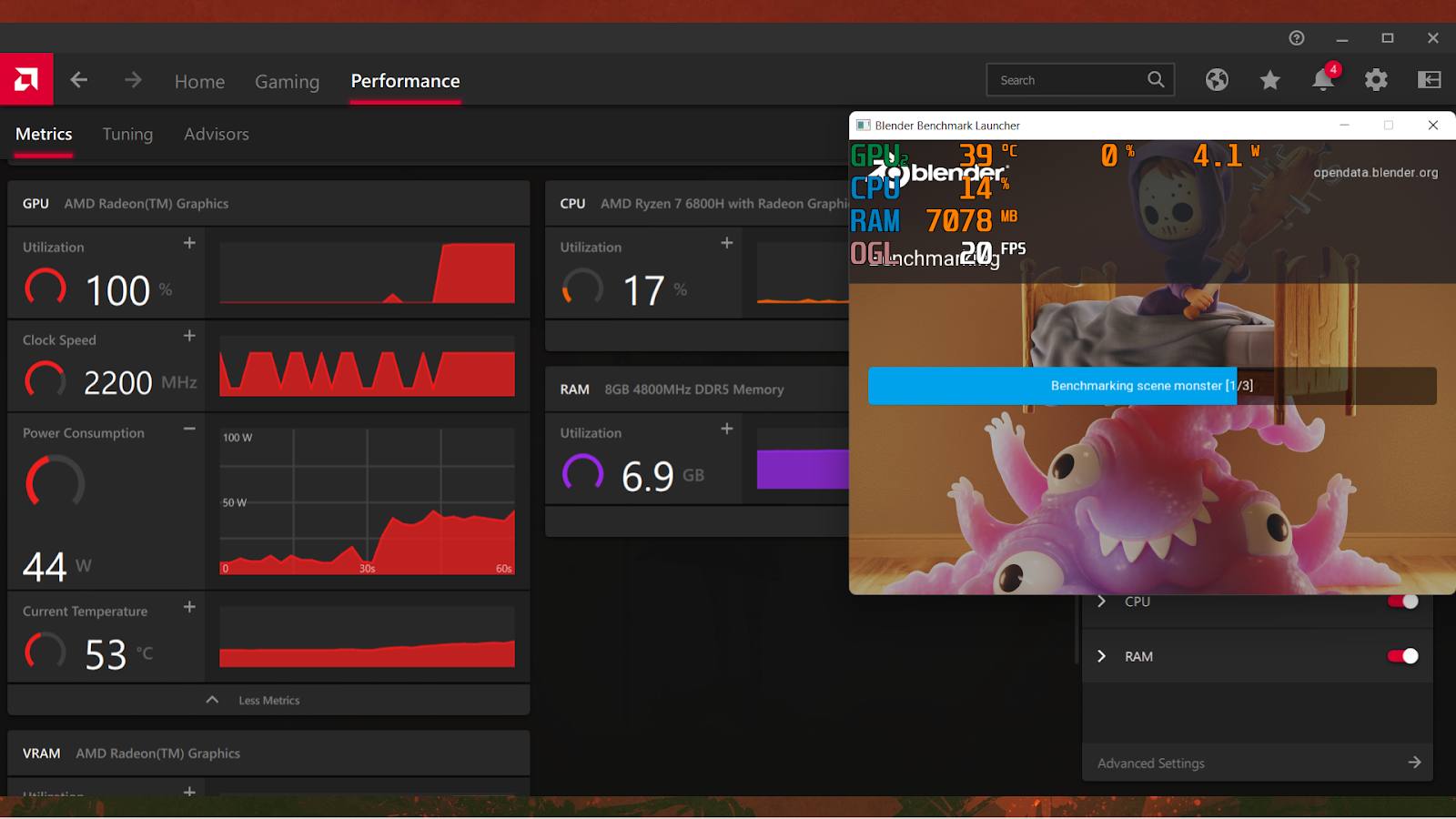Open the help question mark icon
This screenshot has height=819, width=1456.
1297,37
